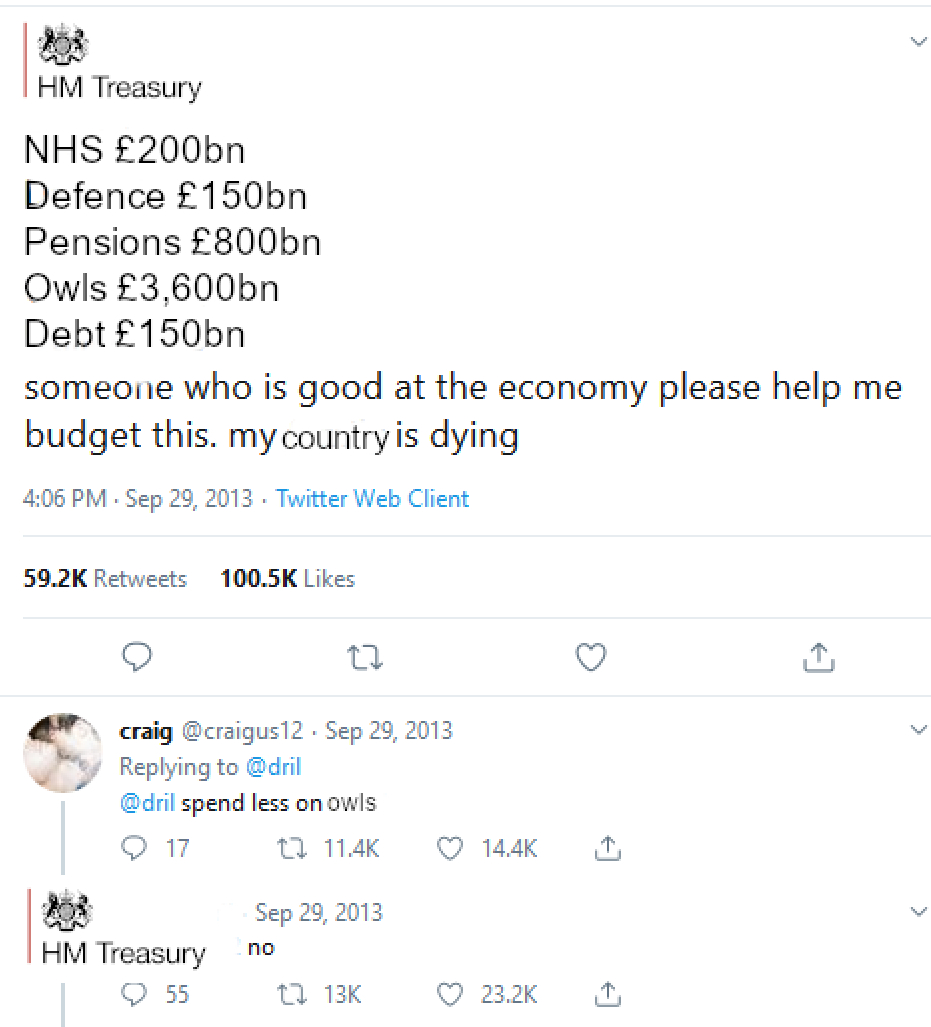Reply to craig's tweet with 17 replies
Image resolution: width=931 pixels, height=1027 pixels.
pyautogui.click(x=133, y=849)
